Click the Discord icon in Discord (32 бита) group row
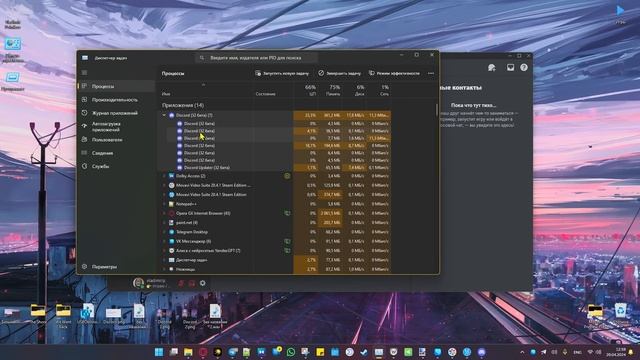640x360 pixels. coord(172,116)
